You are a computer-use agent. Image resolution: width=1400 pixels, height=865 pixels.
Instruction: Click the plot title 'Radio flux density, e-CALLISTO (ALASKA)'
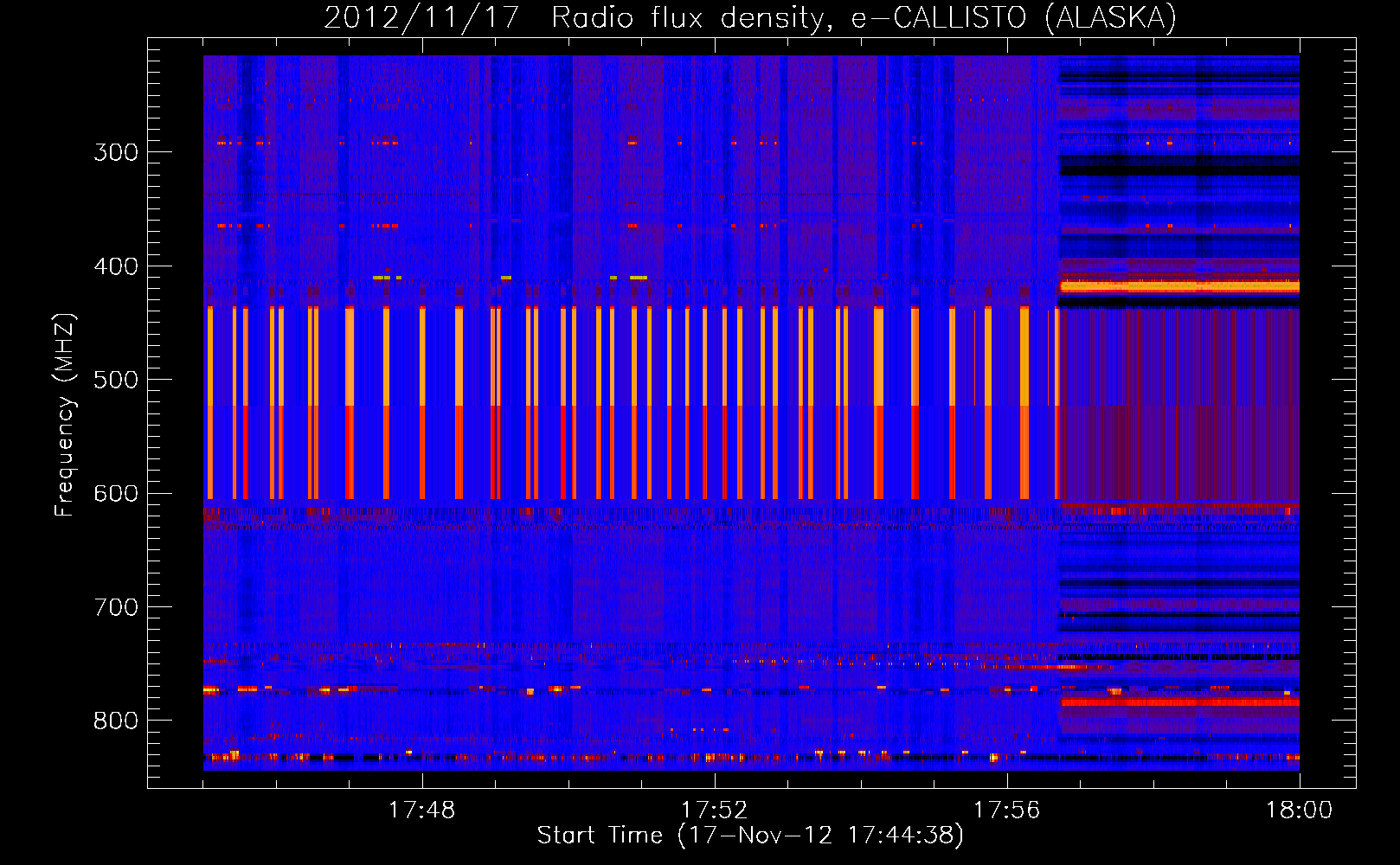(x=864, y=18)
